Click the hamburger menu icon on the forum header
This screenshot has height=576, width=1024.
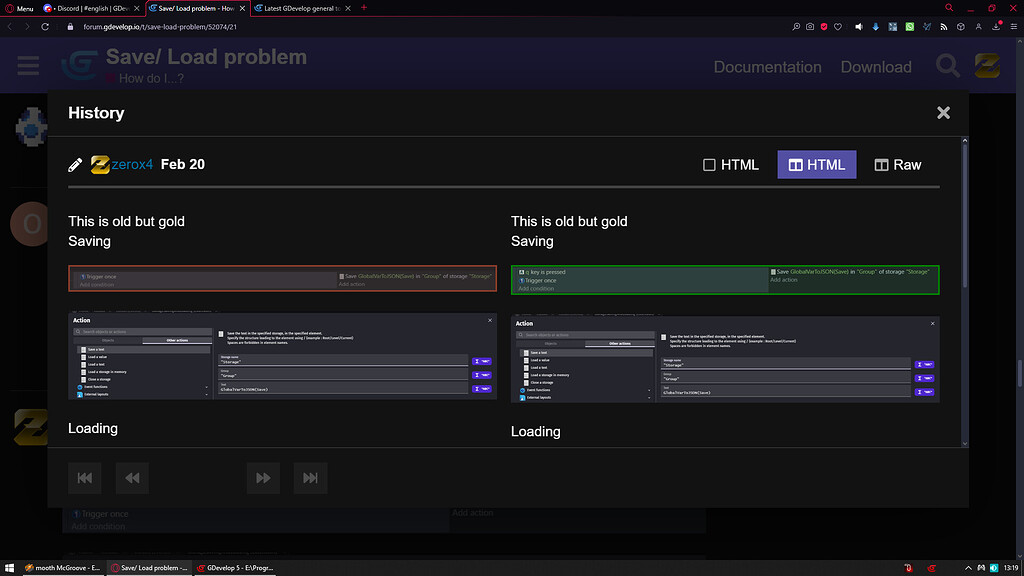click(27, 66)
